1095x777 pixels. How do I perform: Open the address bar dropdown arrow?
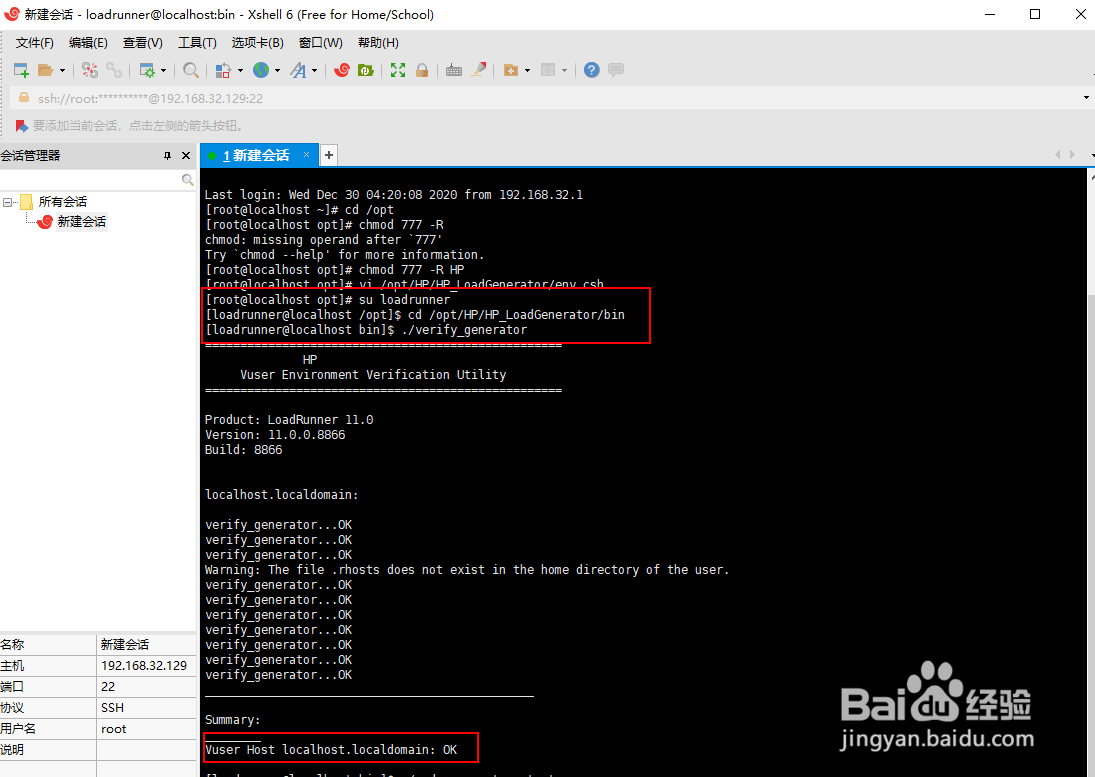coord(1086,98)
